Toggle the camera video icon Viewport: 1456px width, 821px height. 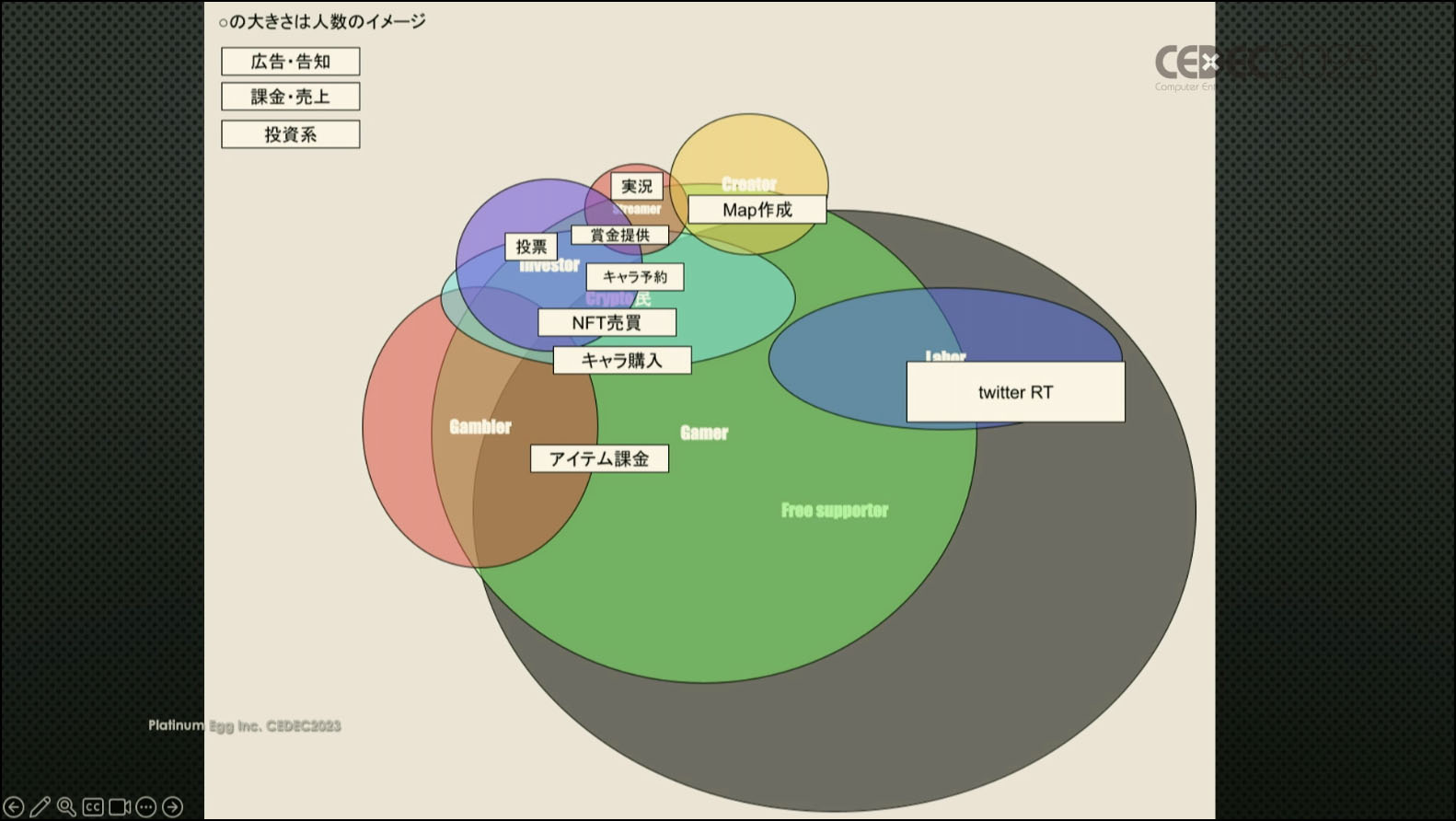click(120, 807)
